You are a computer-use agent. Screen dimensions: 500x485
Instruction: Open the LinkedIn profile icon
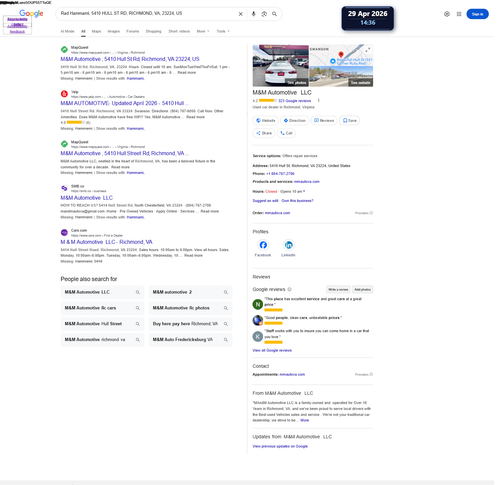(288, 245)
